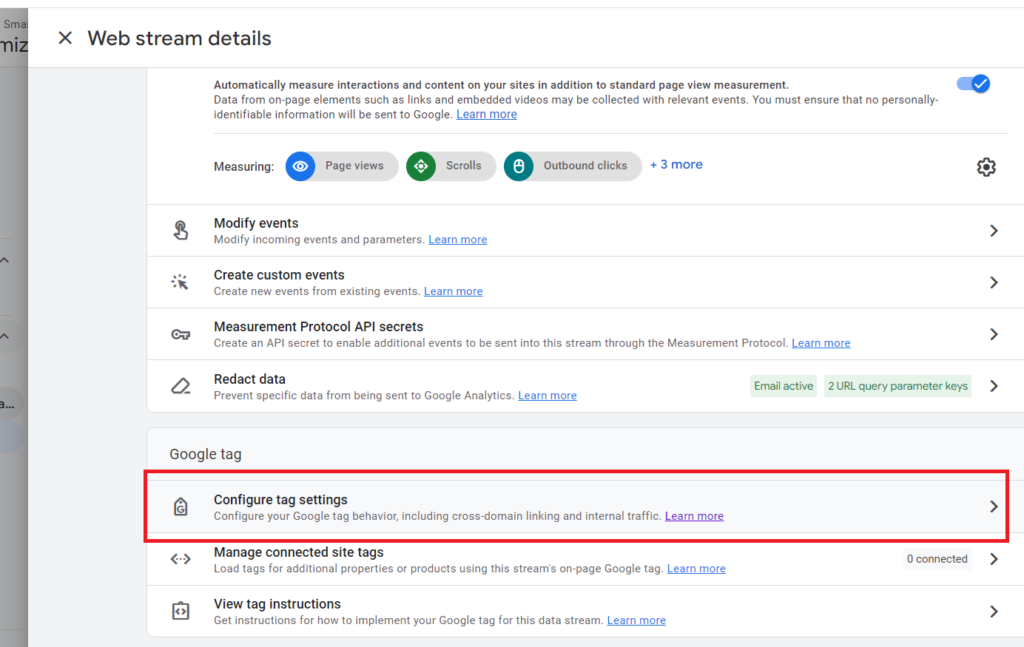Open Learn more link for Modify events
This screenshot has width=1024, height=647.
pyautogui.click(x=458, y=240)
